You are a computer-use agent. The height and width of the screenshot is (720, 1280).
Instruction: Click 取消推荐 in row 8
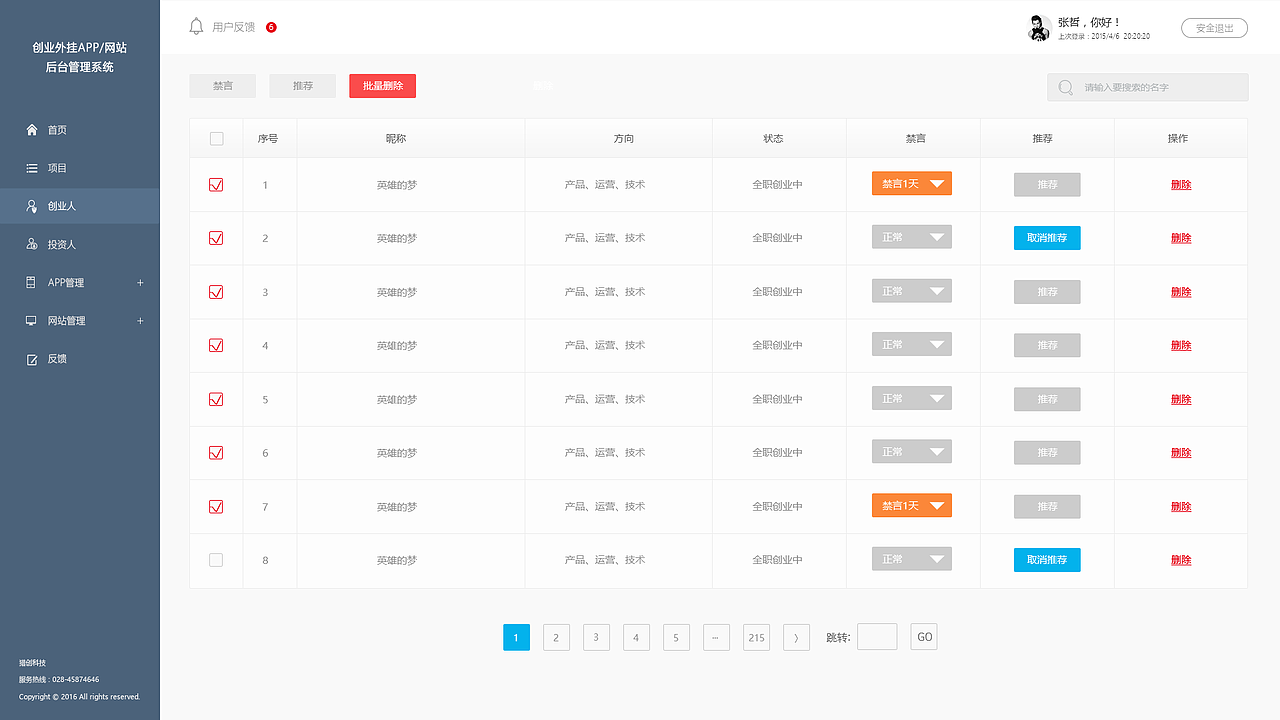pyautogui.click(x=1047, y=560)
